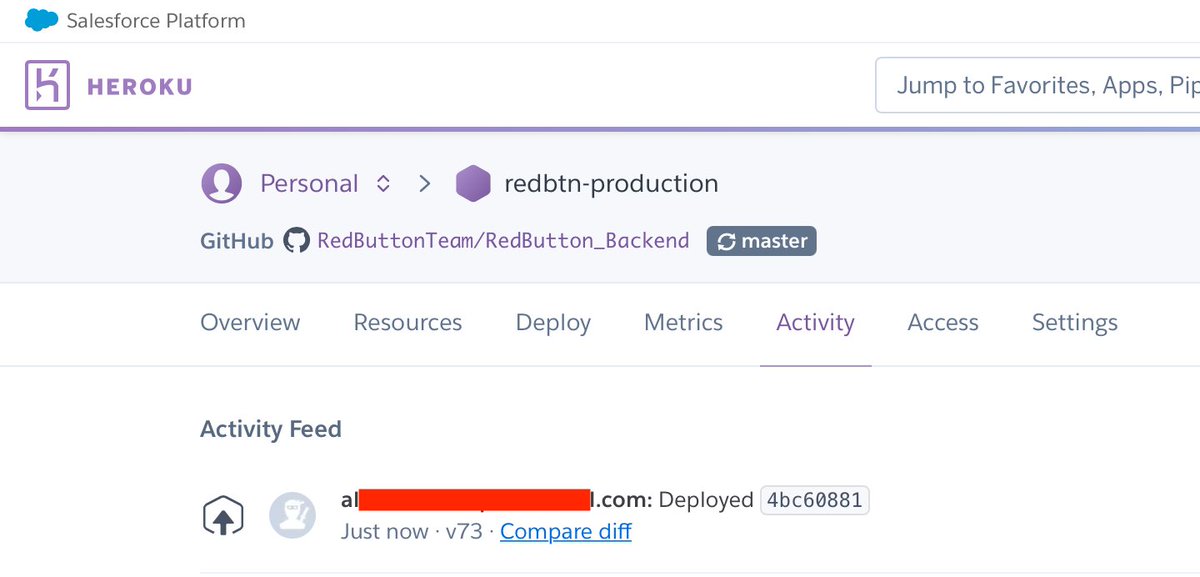Click the deploy upload arrow icon
Screen dimensions: 1200x577
tap(223, 516)
